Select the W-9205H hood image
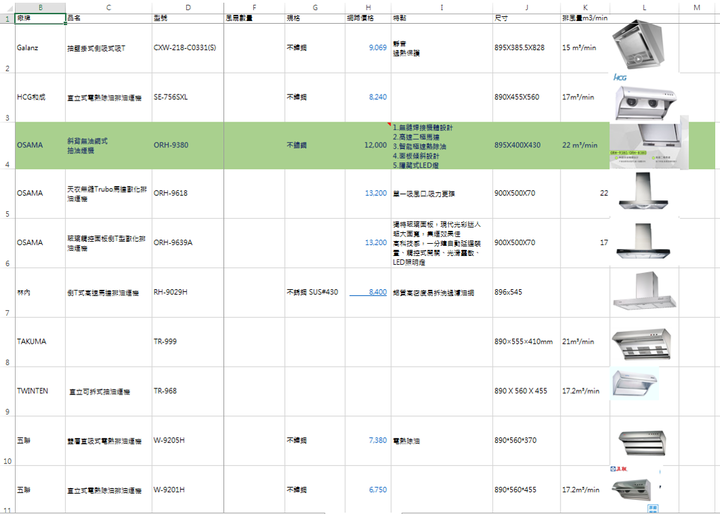The width and height of the screenshot is (720, 514). coord(642,442)
